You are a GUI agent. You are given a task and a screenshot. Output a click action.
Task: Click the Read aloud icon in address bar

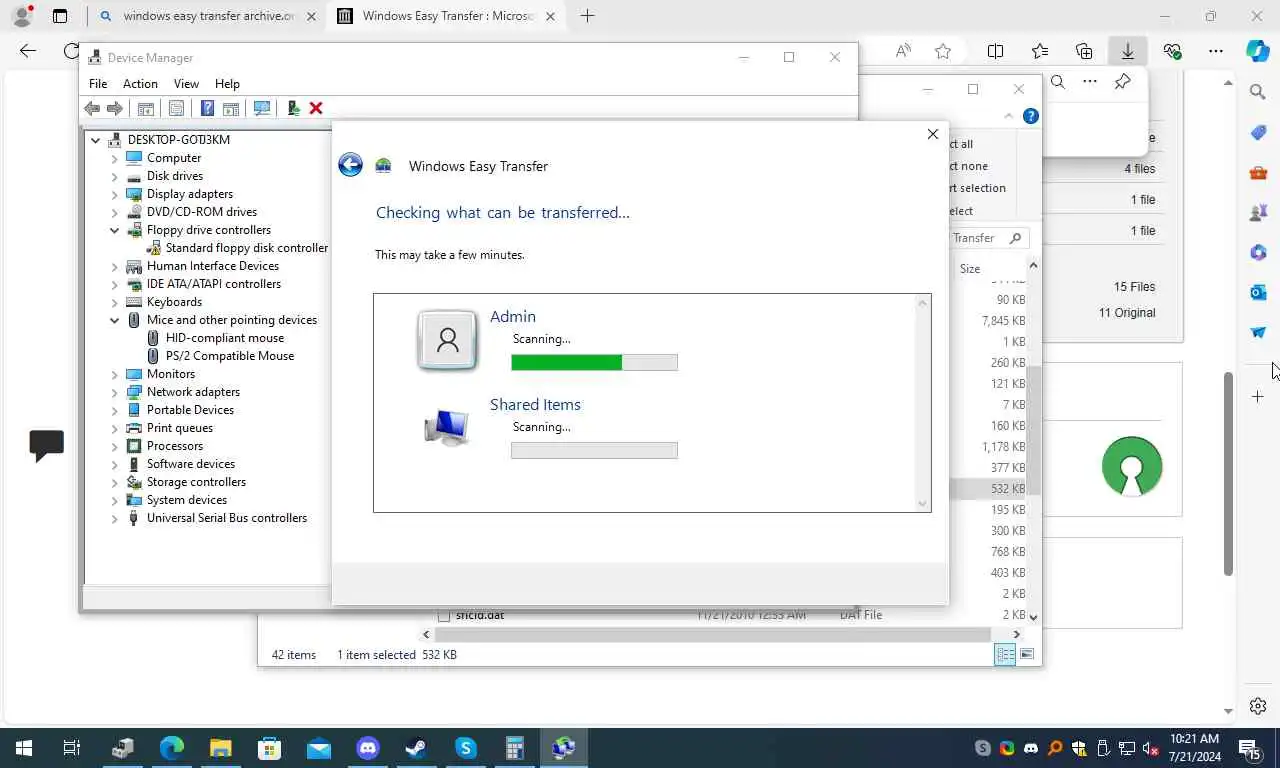903,51
